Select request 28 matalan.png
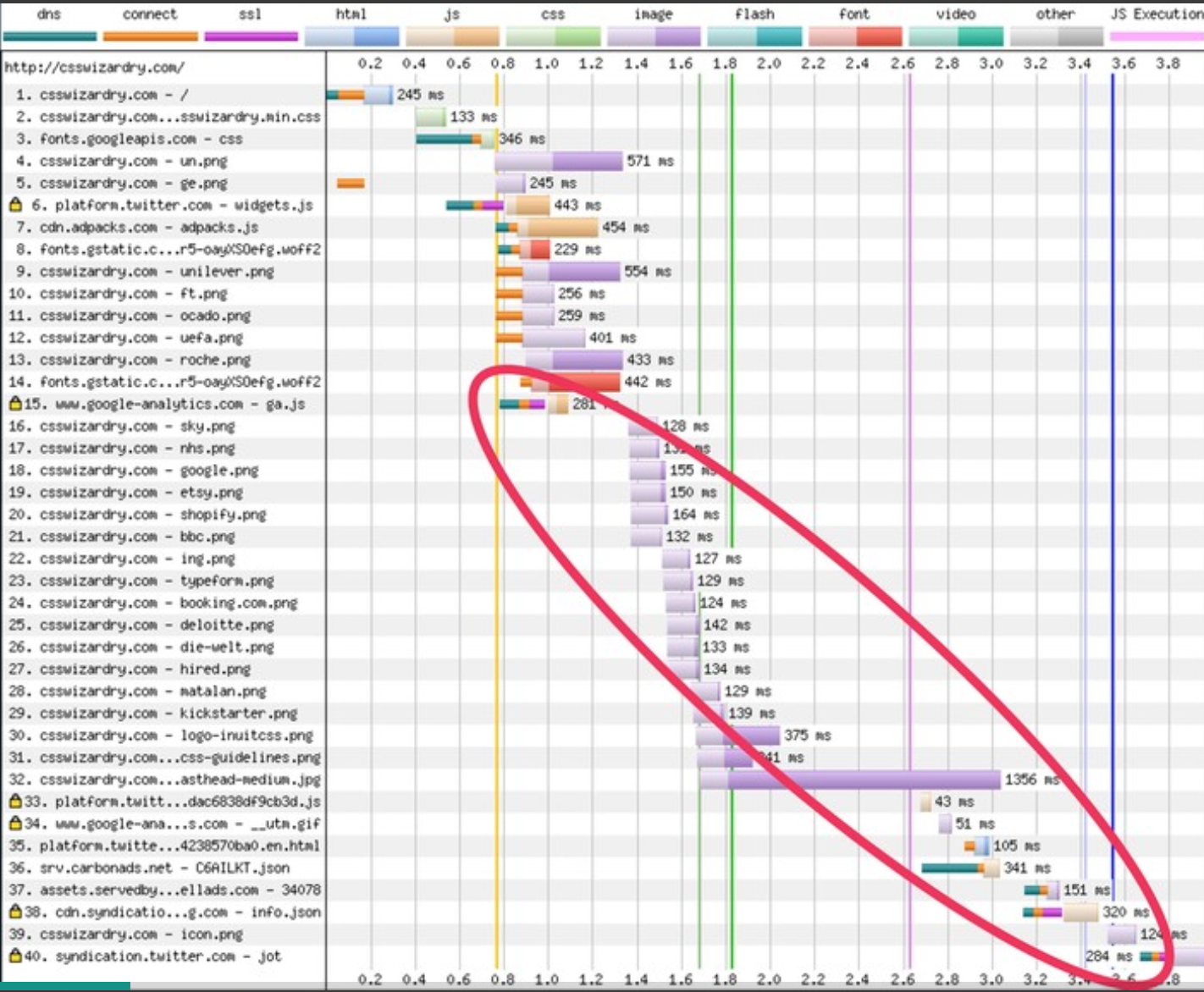 coord(137,691)
